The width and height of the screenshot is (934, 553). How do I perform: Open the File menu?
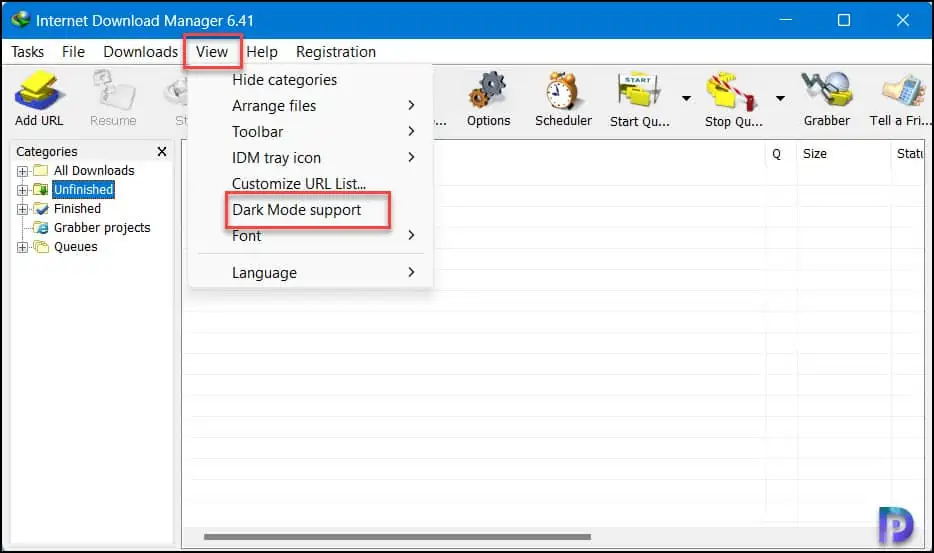[73, 52]
